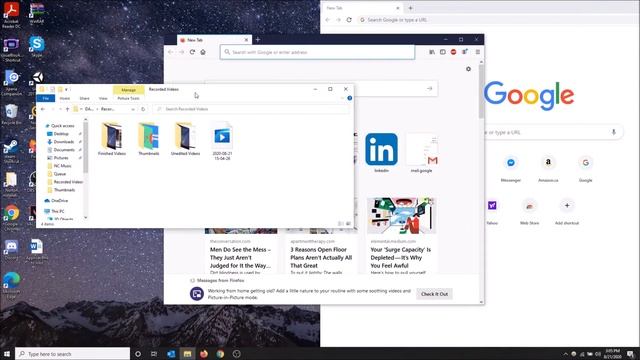Expand address bar history dropdown in Explorer
The width and height of the screenshot is (640, 360).
coord(133,109)
